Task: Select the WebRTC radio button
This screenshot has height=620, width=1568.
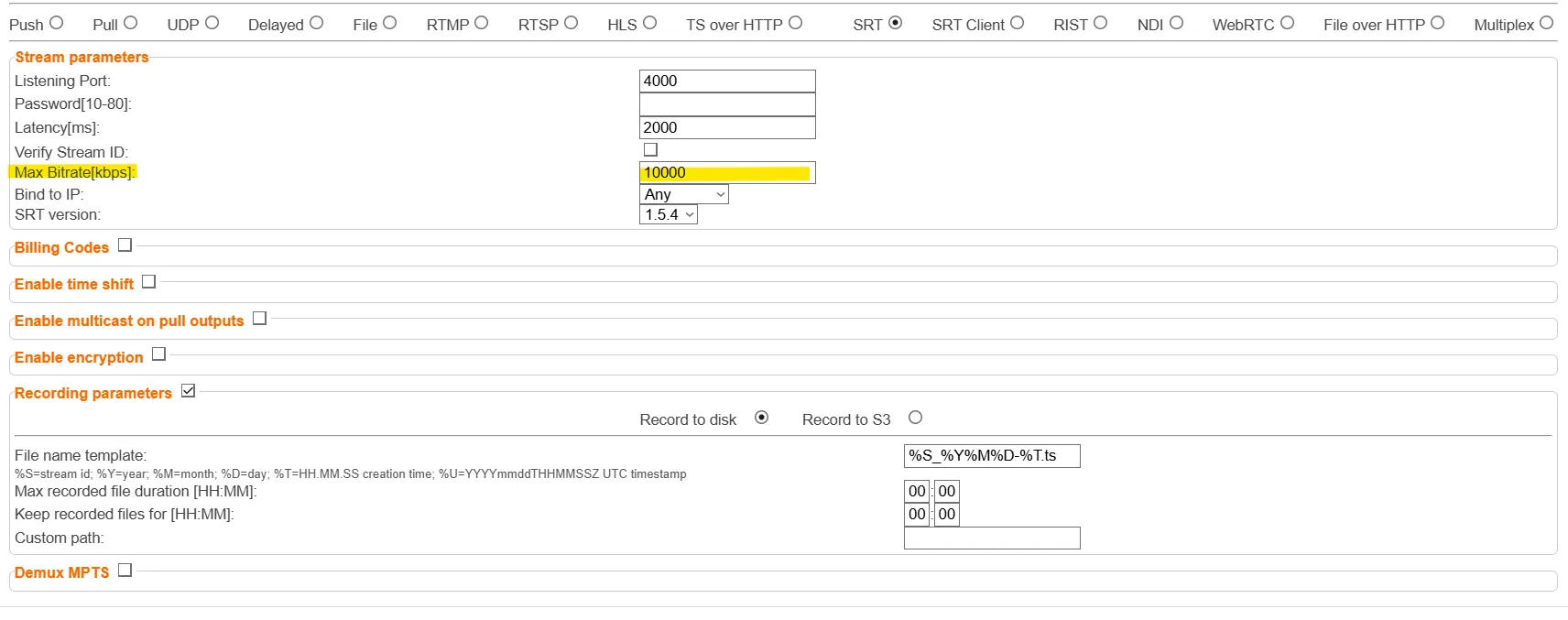Action: [x=1287, y=23]
